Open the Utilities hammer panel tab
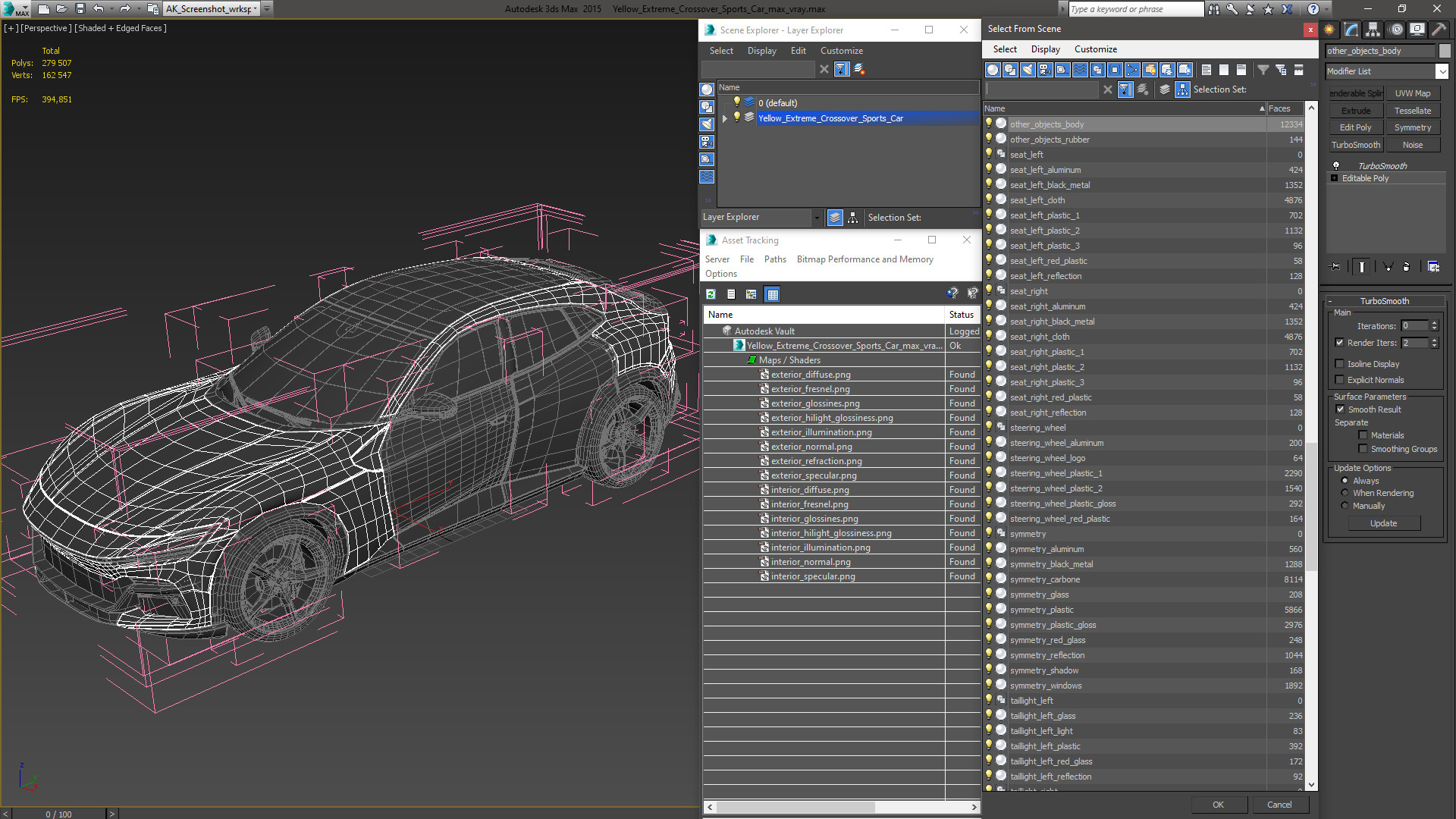 pyautogui.click(x=1439, y=30)
